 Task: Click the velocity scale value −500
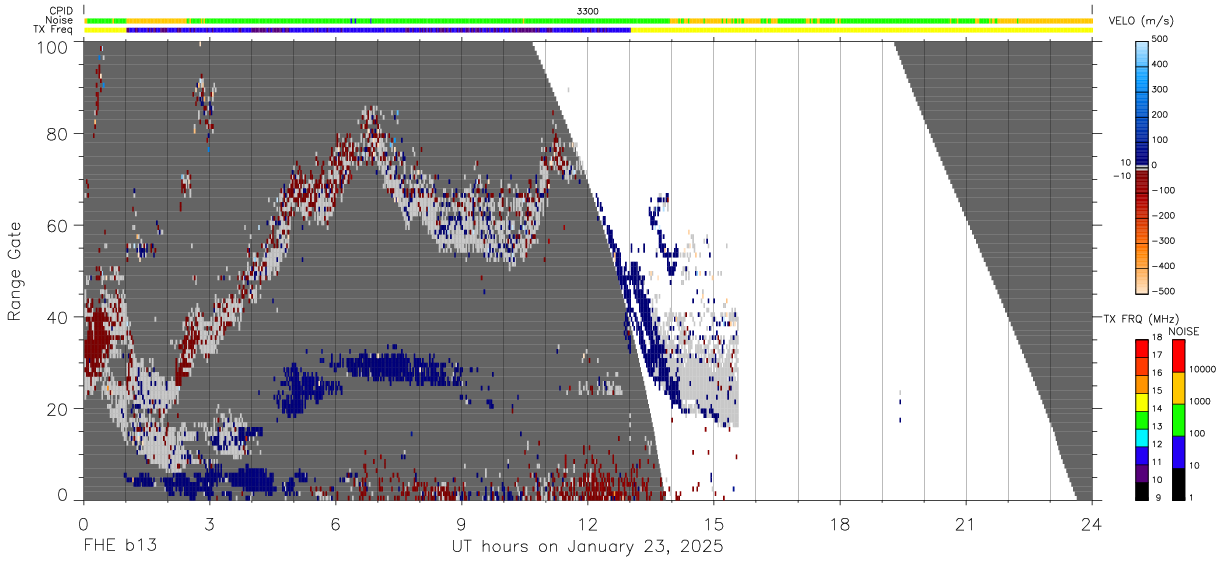(x=1163, y=292)
